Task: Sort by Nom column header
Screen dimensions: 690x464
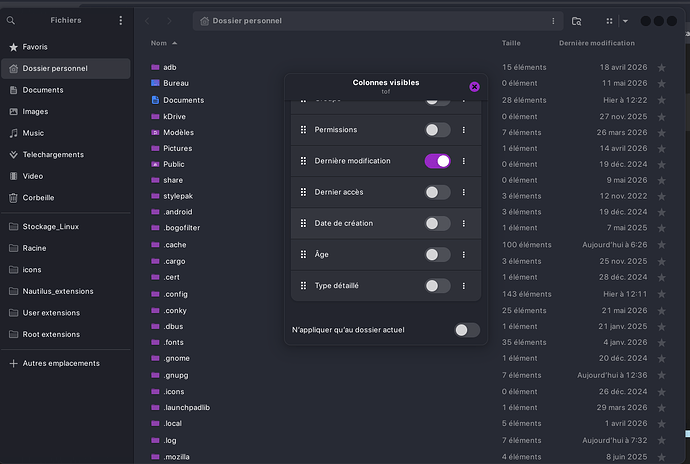Action: pos(164,43)
